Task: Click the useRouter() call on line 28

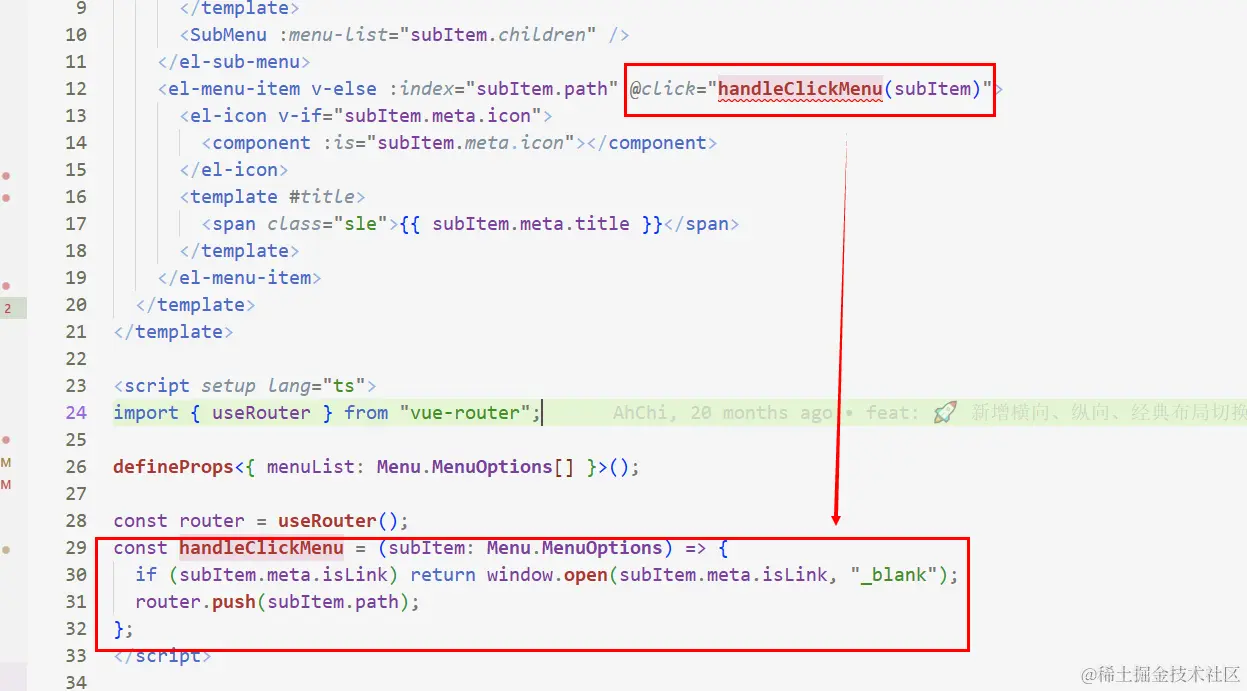Action: tap(338, 521)
